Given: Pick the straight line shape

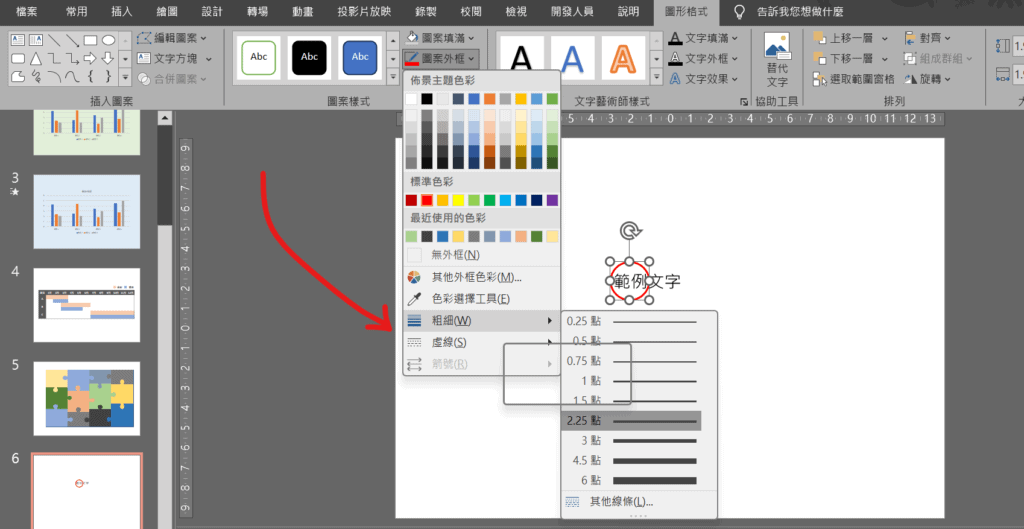Looking at the screenshot, I should click(x=54, y=40).
